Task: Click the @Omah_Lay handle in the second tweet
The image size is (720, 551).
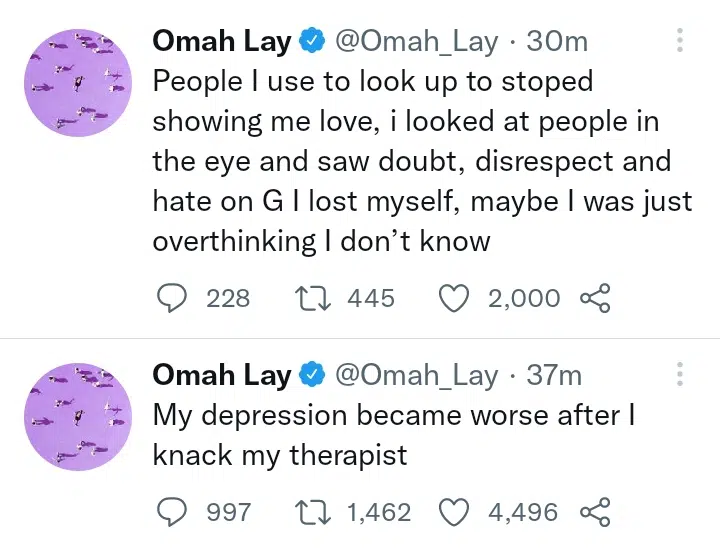Action: pyautogui.click(x=415, y=375)
